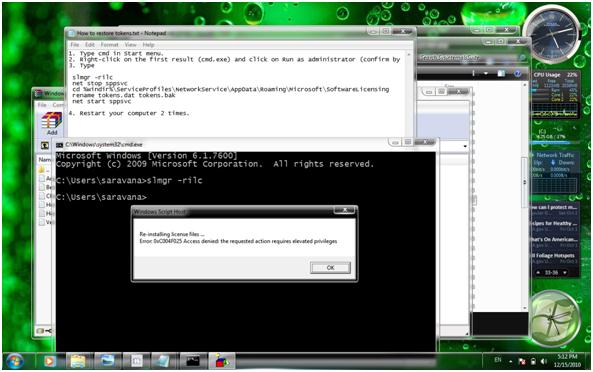Open the Format menu in Notepad
The width and height of the screenshot is (593, 372).
pyautogui.click(x=109, y=45)
